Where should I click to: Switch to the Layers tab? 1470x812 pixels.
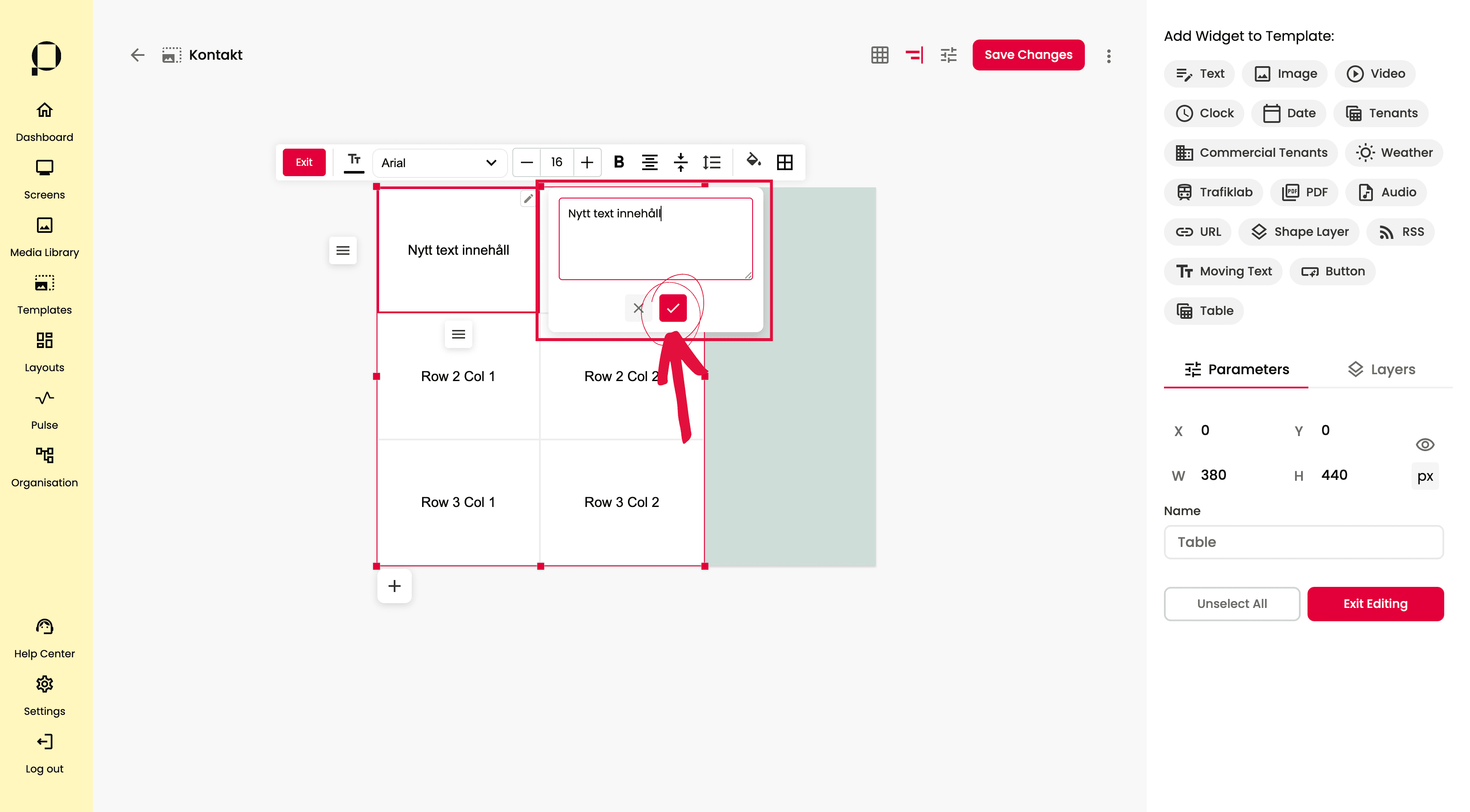pyautogui.click(x=1381, y=369)
